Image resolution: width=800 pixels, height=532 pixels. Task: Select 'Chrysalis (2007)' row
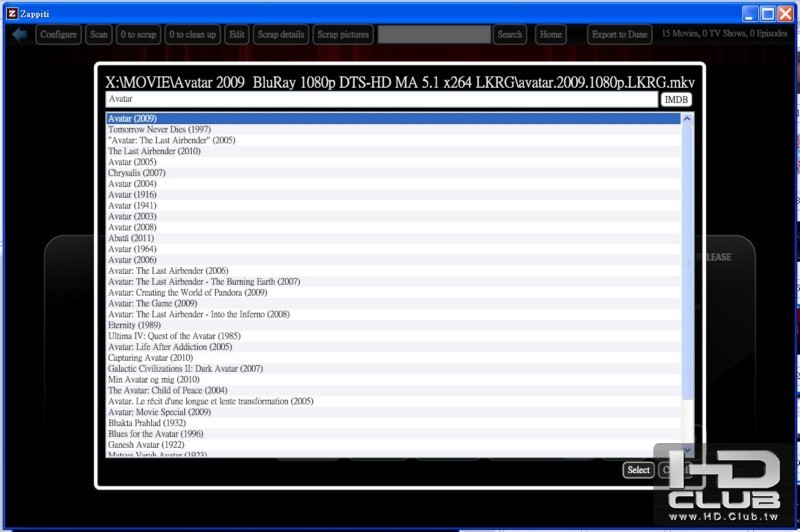point(393,173)
